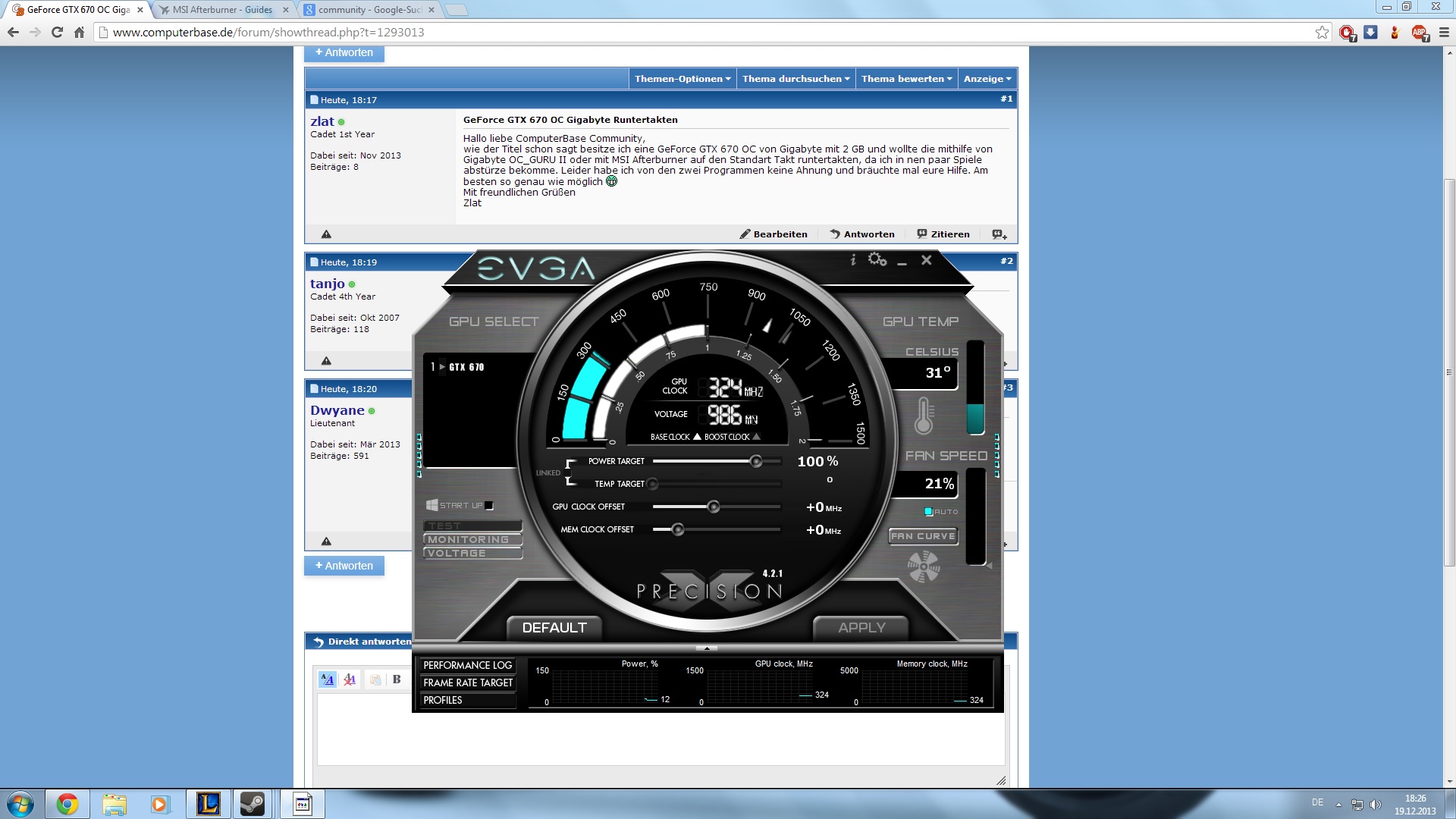Click the multi-quote icon in post #1
Image resolution: width=1456 pixels, height=819 pixels.
point(999,234)
